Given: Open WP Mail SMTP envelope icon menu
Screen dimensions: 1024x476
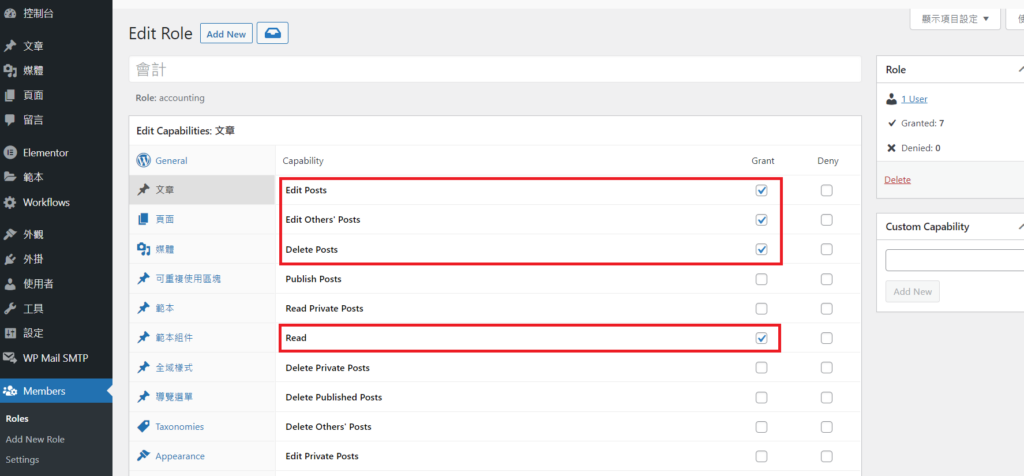Looking at the screenshot, I should pos(10,357).
